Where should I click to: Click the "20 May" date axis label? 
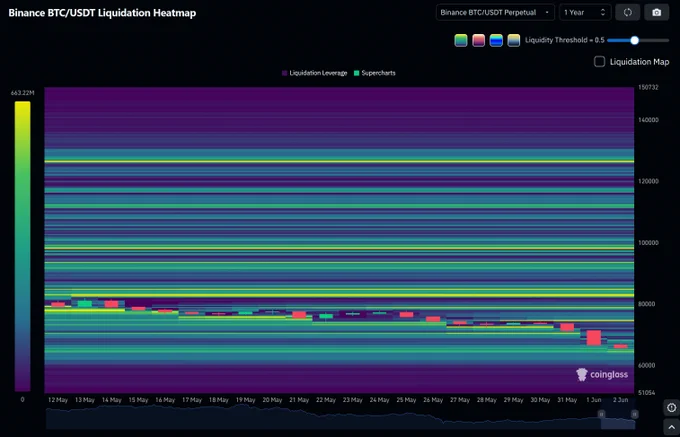point(272,400)
